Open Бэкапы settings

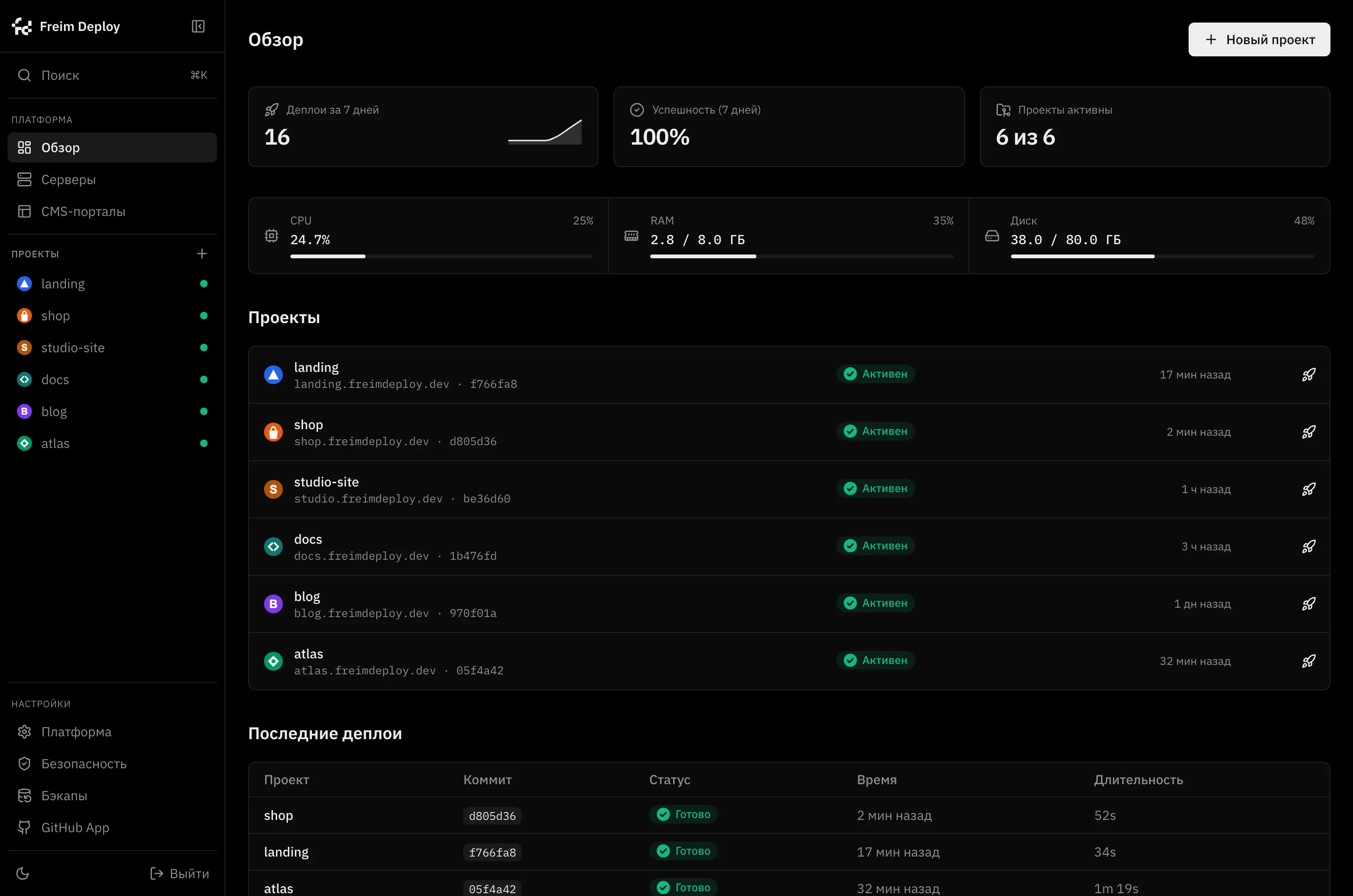tap(112, 796)
